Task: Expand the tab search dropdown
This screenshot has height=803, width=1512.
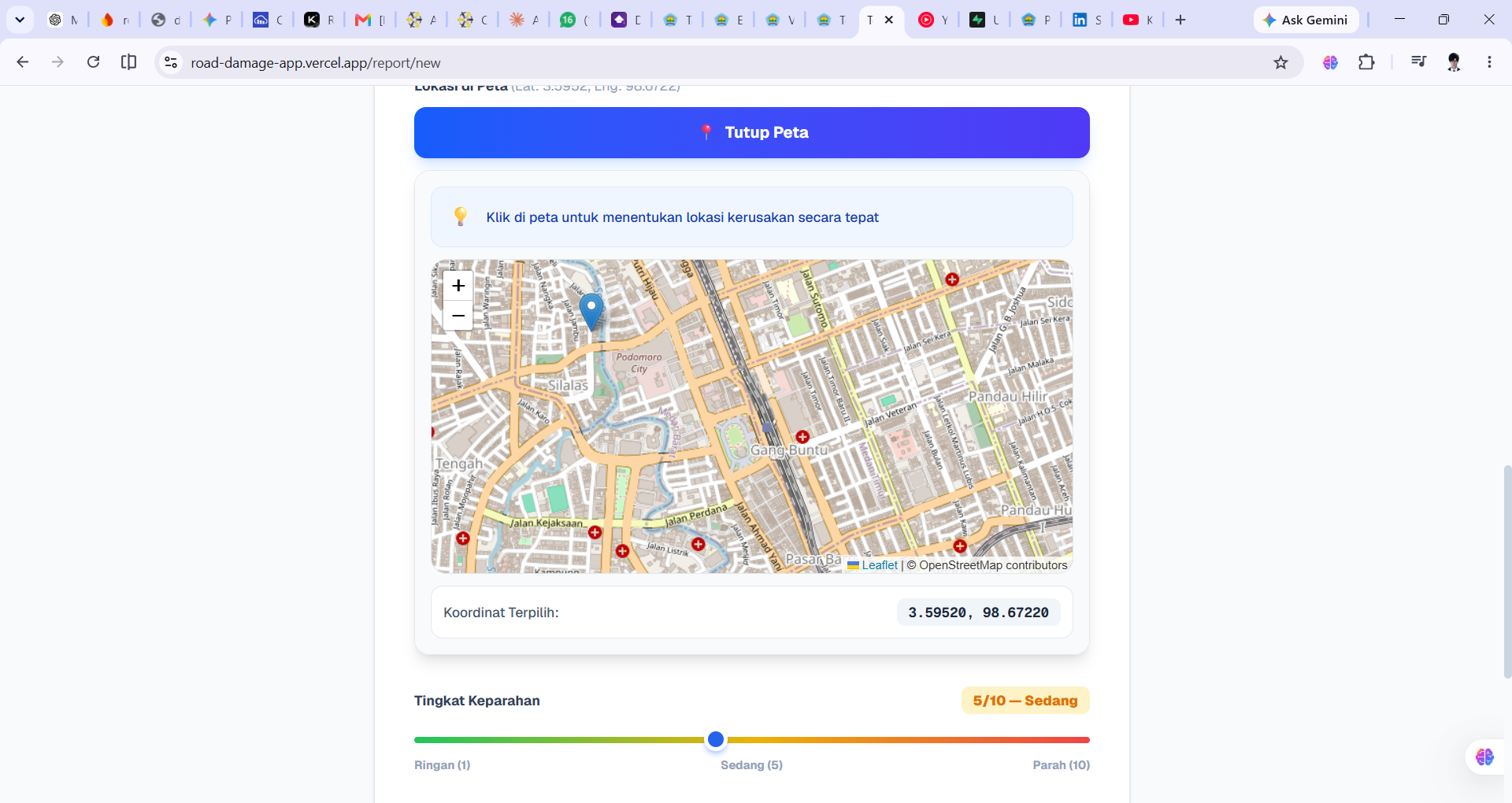Action: click(x=20, y=20)
